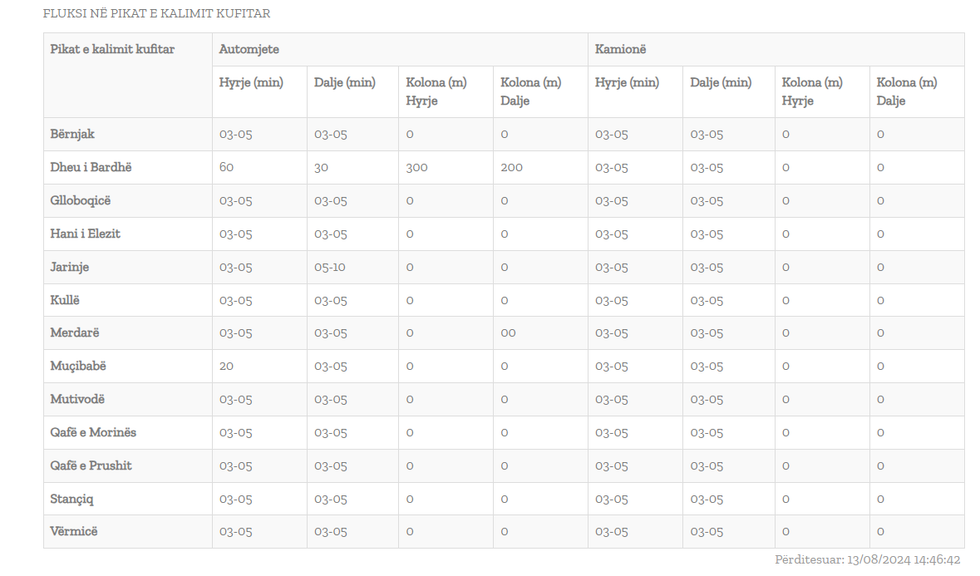Image resolution: width=980 pixels, height=576 pixels.
Task: Click the 60 entry time for Dheu i Bardhë
Action: [227, 167]
